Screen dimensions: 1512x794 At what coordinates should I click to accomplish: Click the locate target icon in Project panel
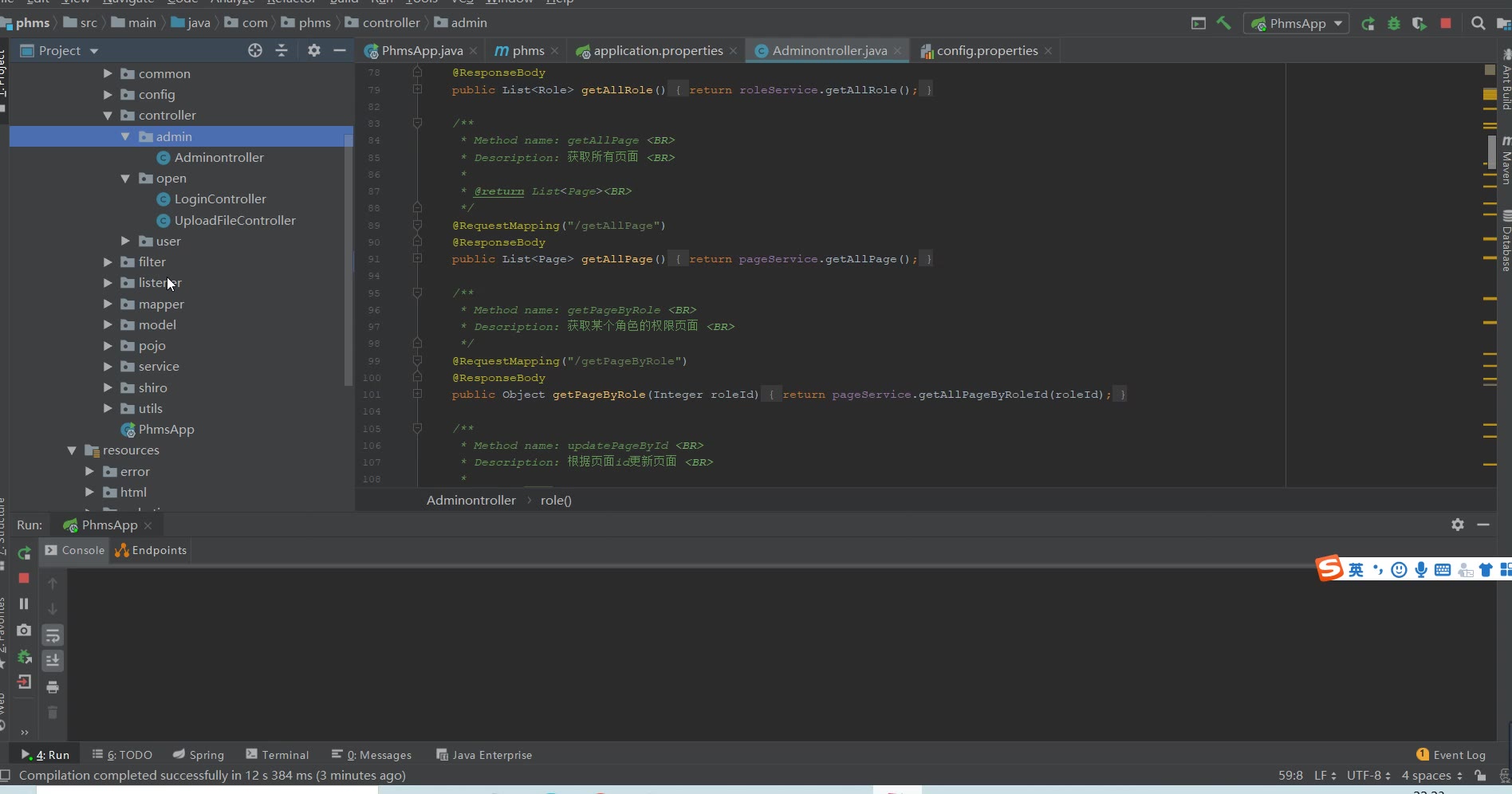point(255,50)
